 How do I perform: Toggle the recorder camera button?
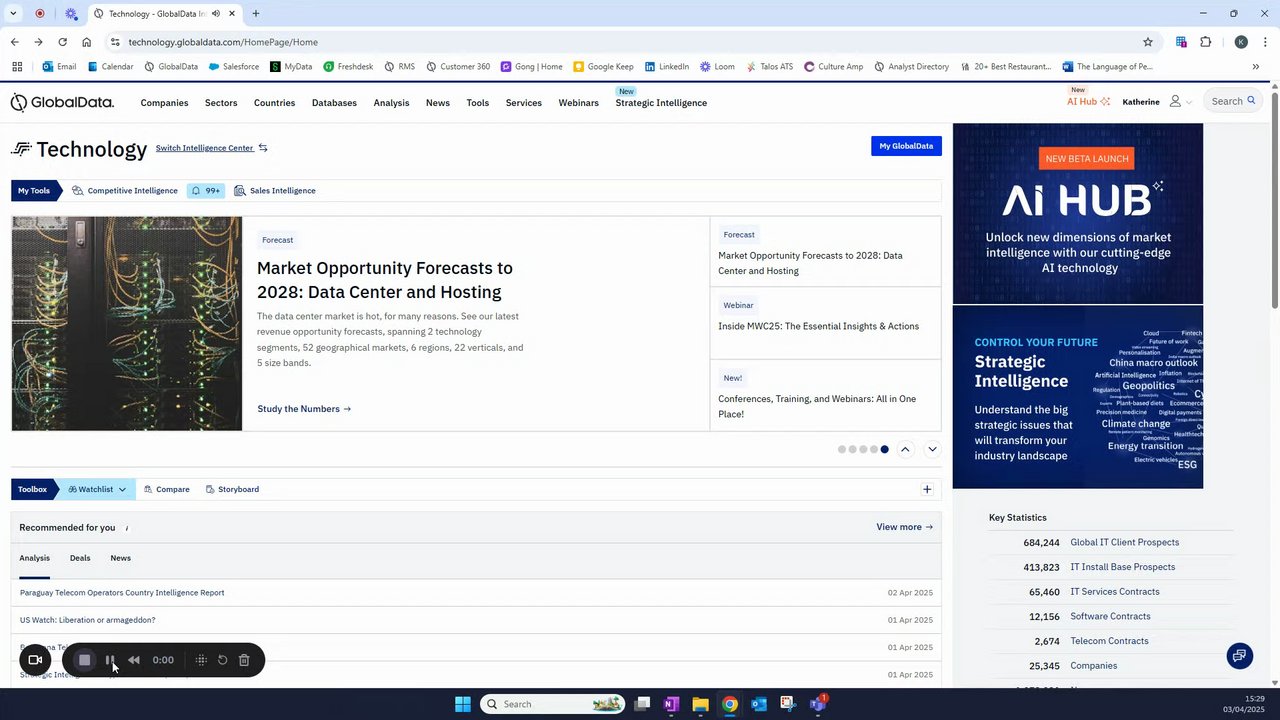click(x=35, y=660)
